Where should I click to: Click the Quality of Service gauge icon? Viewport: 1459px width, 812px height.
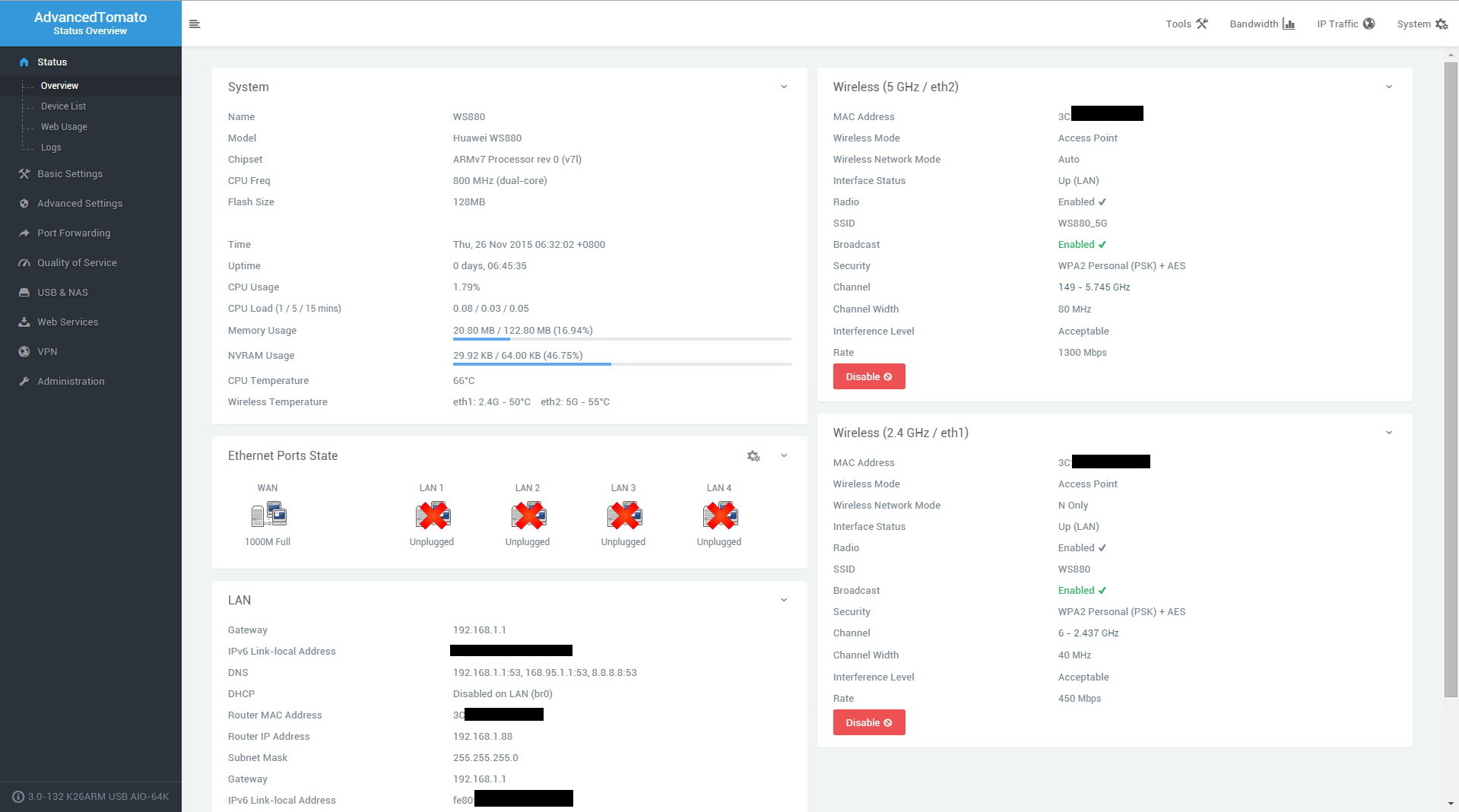[x=24, y=263]
